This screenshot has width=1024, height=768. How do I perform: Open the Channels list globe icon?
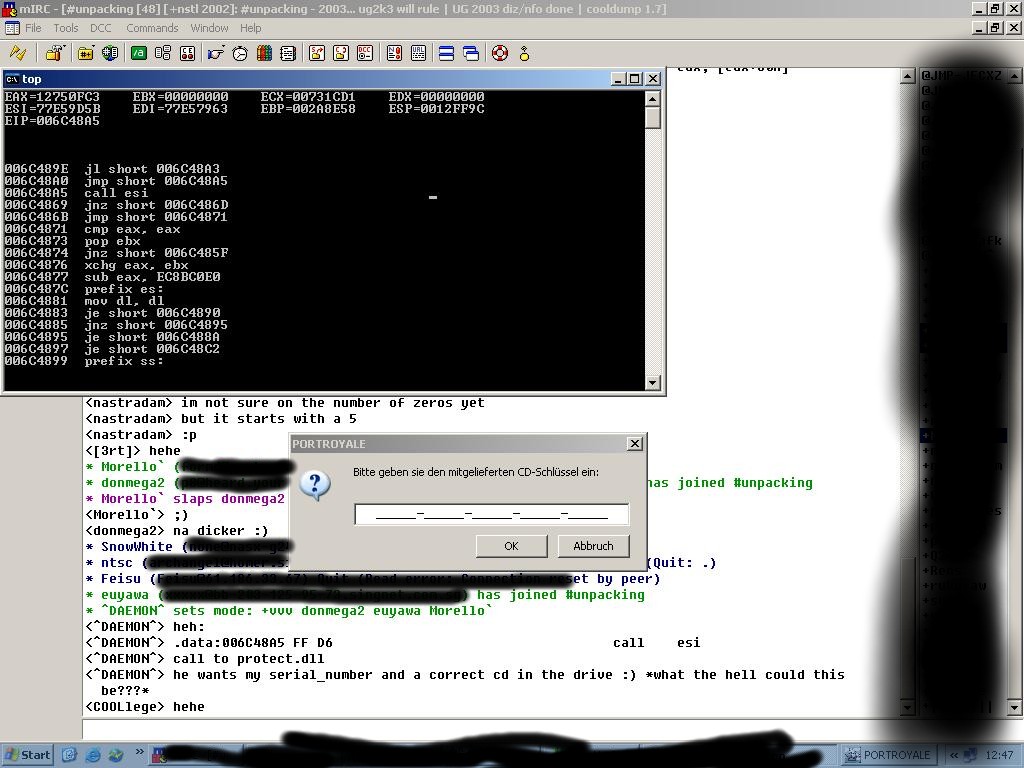(x=110, y=53)
